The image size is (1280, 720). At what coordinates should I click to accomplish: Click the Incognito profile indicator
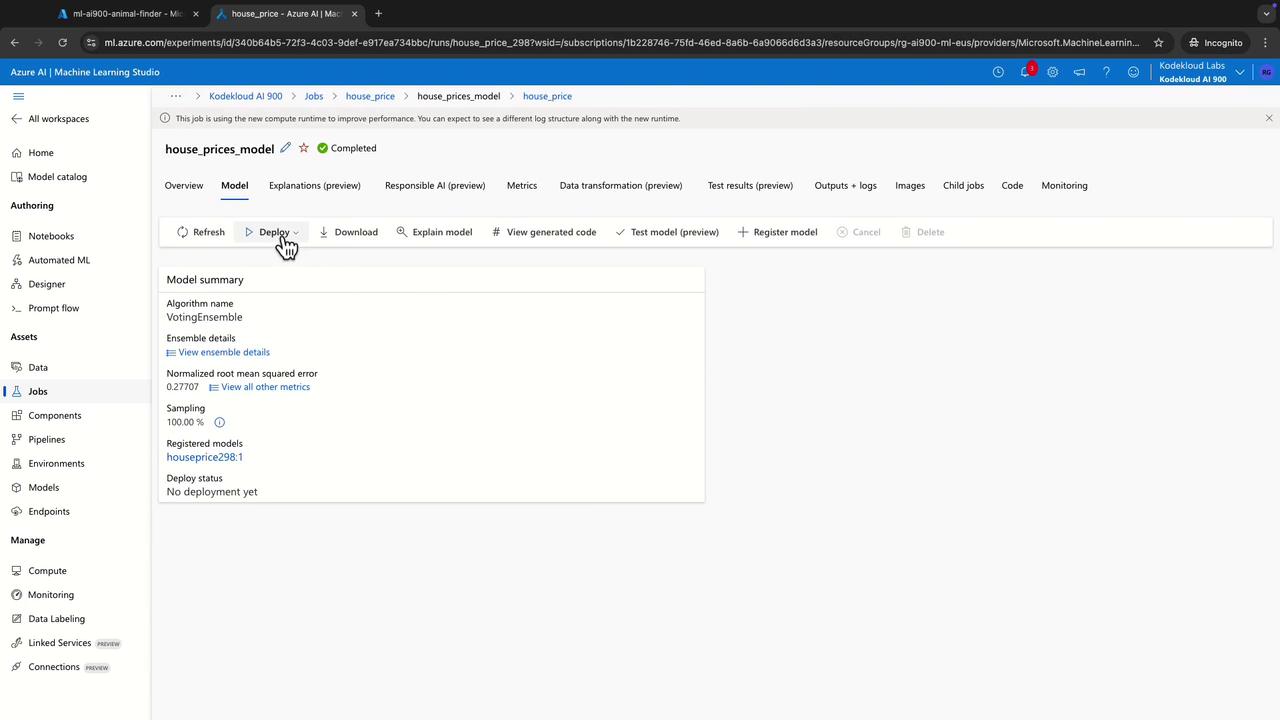(1216, 43)
